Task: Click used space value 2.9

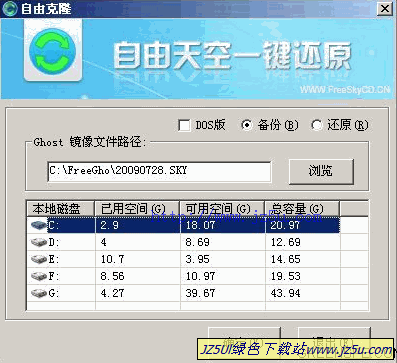Action: coord(109,225)
